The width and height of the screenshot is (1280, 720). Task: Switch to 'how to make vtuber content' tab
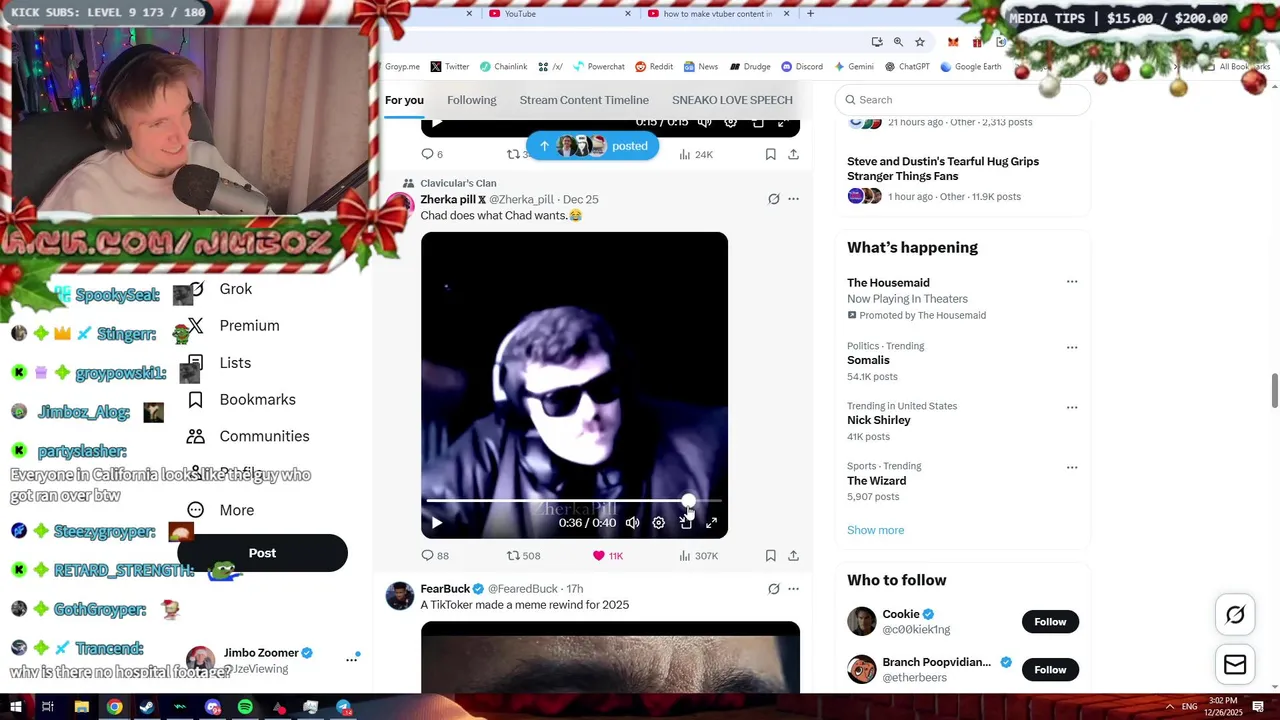[718, 14]
